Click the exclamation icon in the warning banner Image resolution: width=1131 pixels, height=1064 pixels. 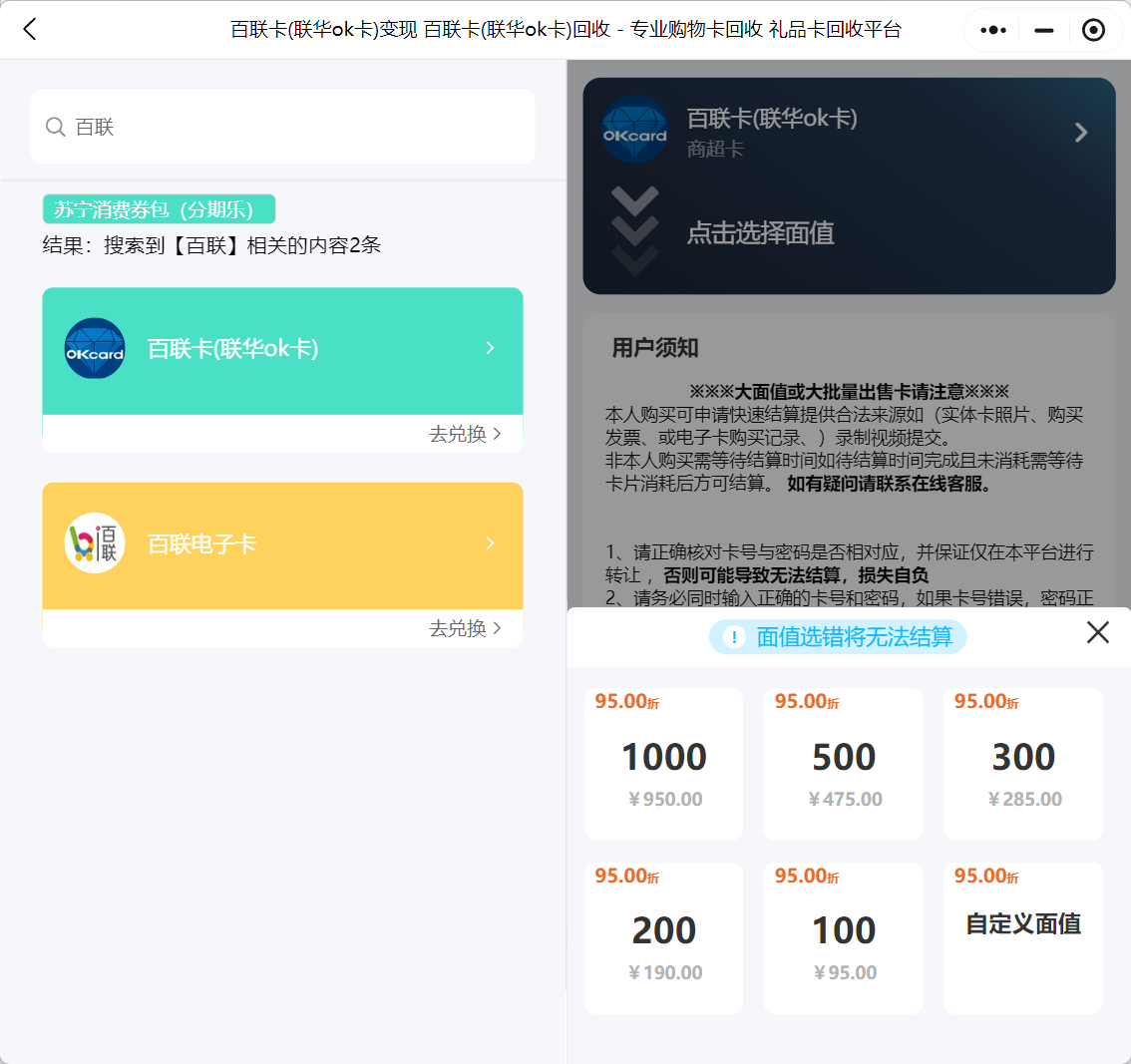tap(734, 637)
